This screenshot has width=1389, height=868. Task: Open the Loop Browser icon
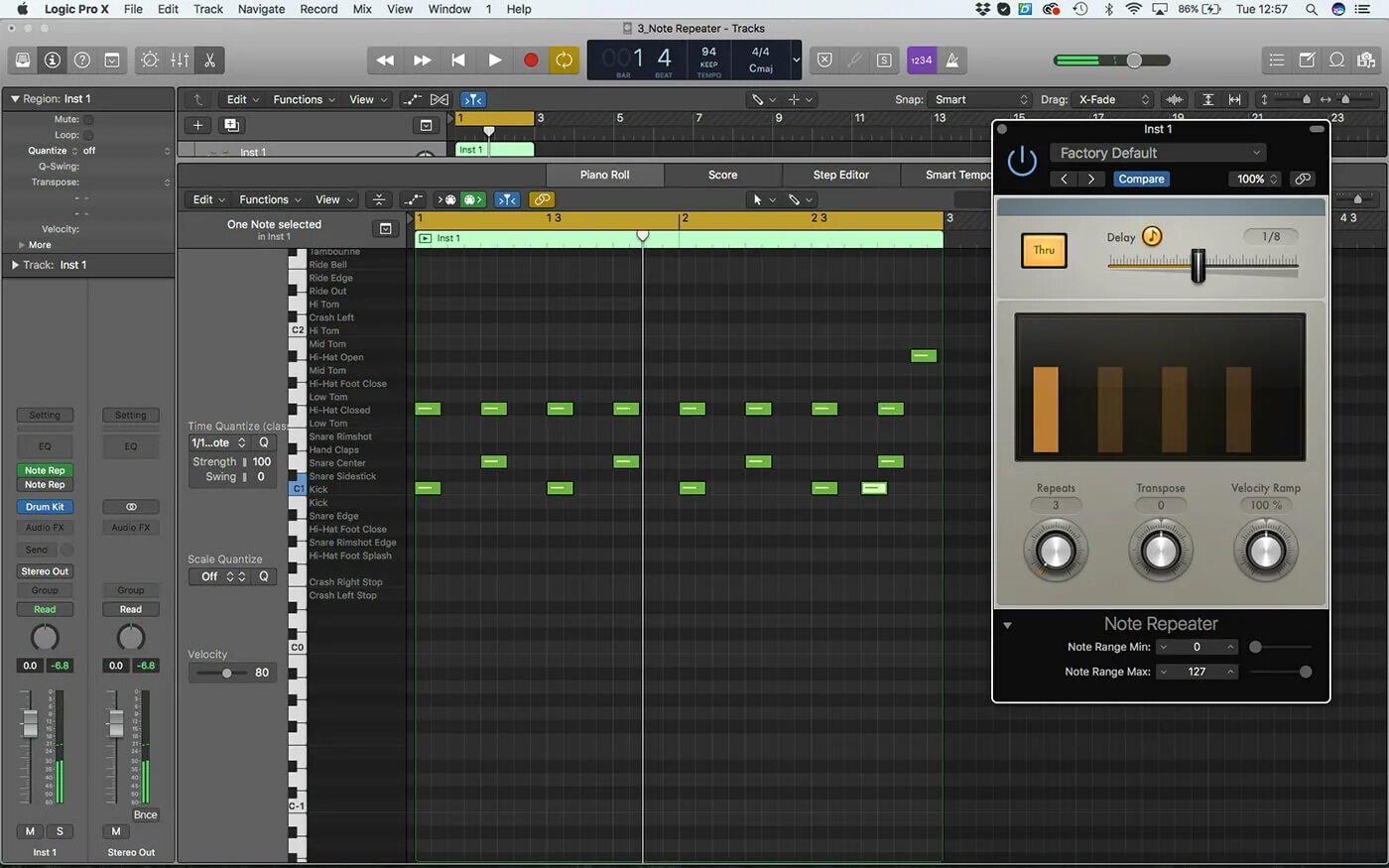(x=1337, y=60)
